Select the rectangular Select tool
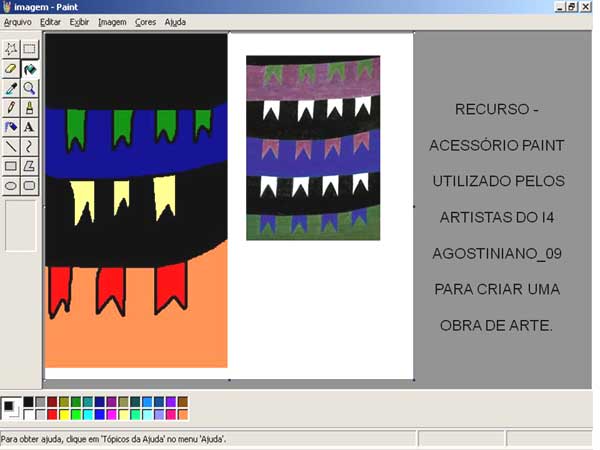This screenshot has height=450, width=600. [x=29, y=49]
